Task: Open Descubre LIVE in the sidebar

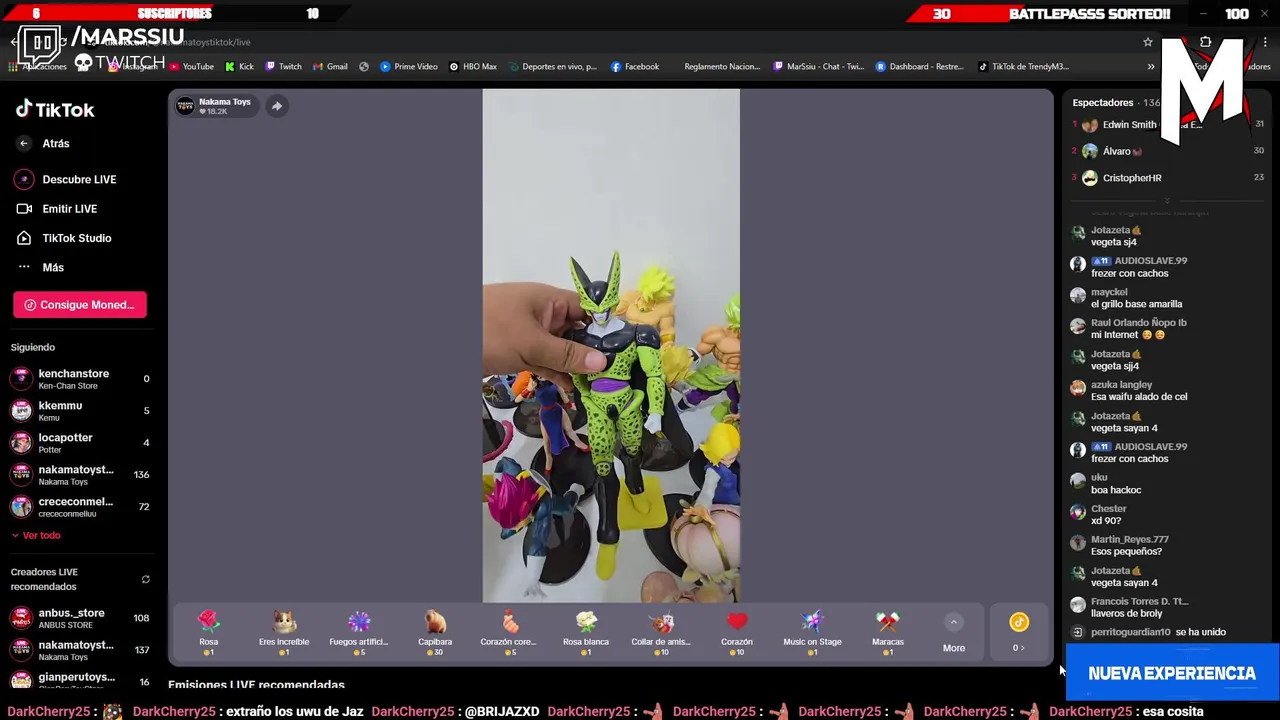Action: (66, 179)
